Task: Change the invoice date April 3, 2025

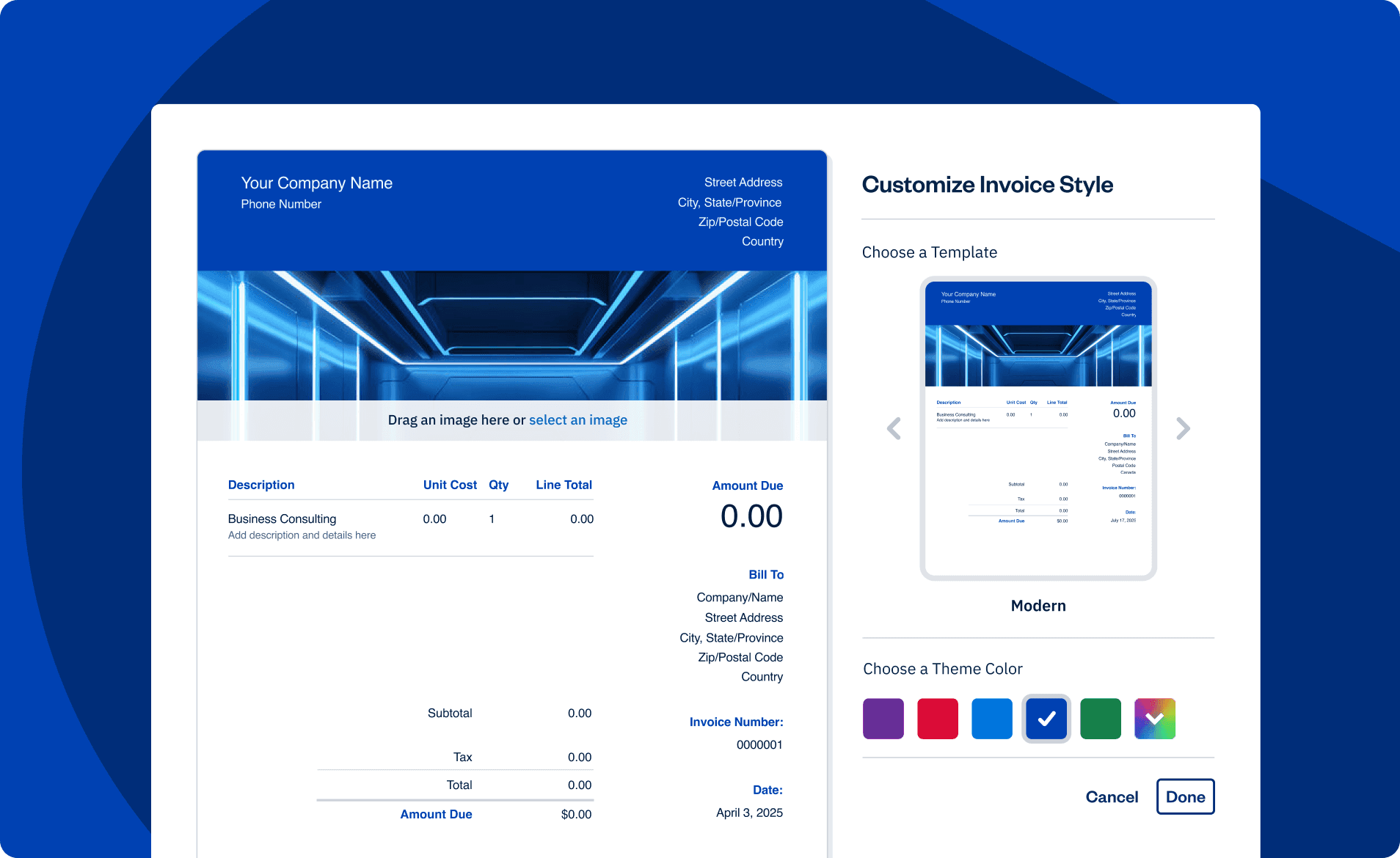Action: [749, 813]
